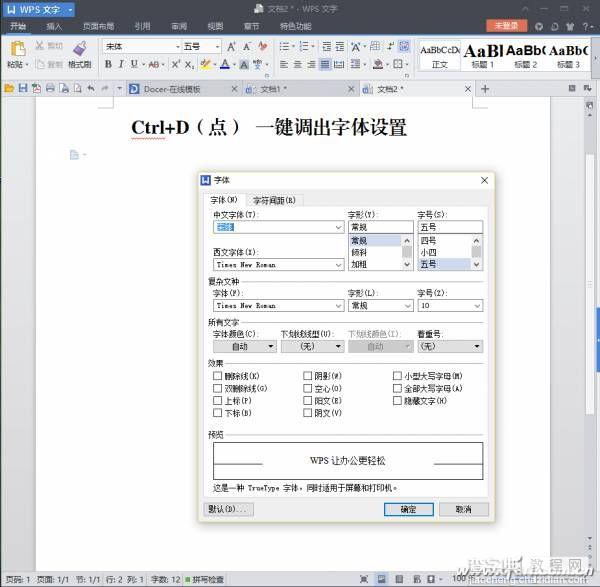Switch to 字体(N) tab in dialog
600x587 pixels.
click(x=224, y=200)
